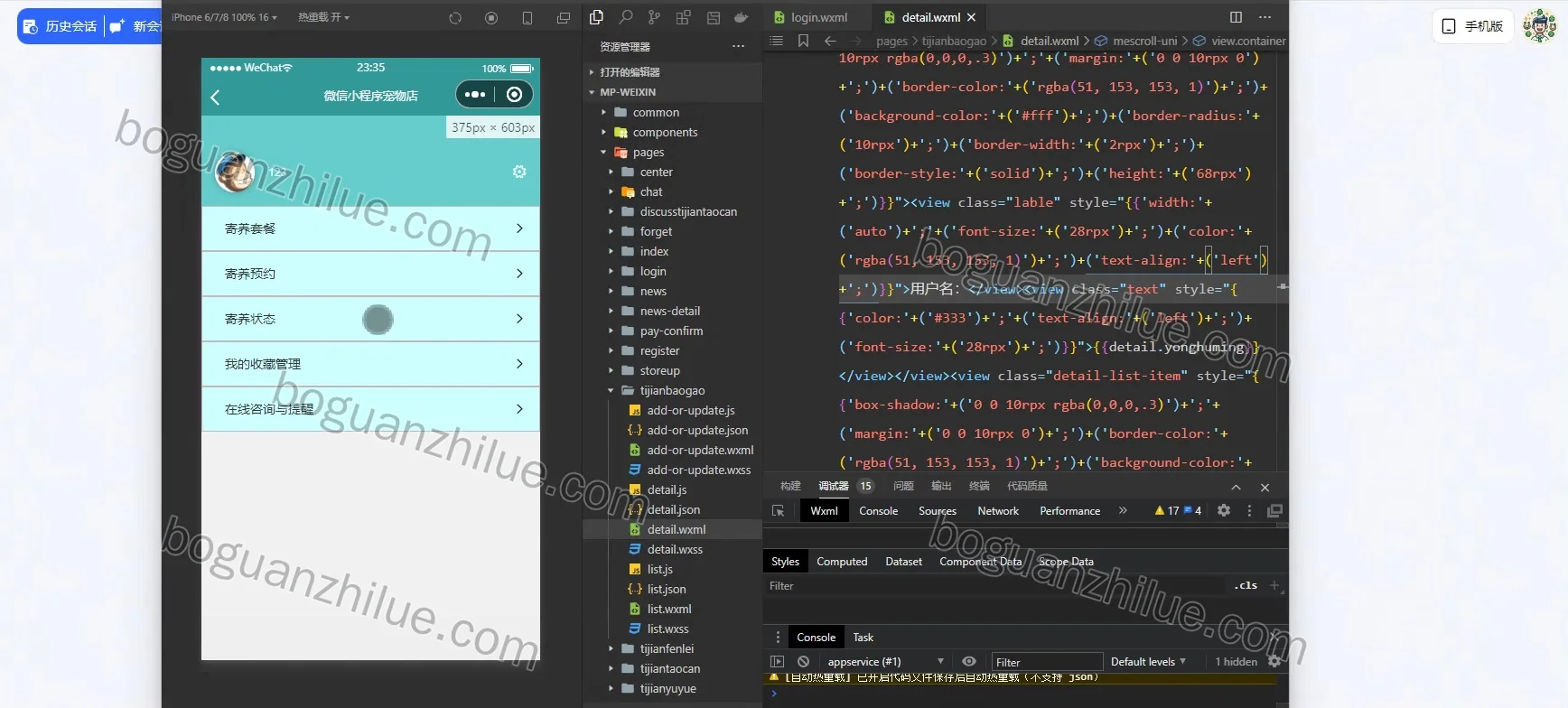Click the simulator refresh icon
The height and width of the screenshot is (708, 1568).
455,18
